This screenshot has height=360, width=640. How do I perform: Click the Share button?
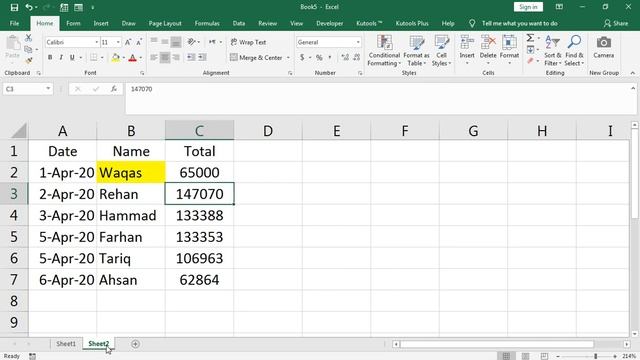click(x=616, y=23)
